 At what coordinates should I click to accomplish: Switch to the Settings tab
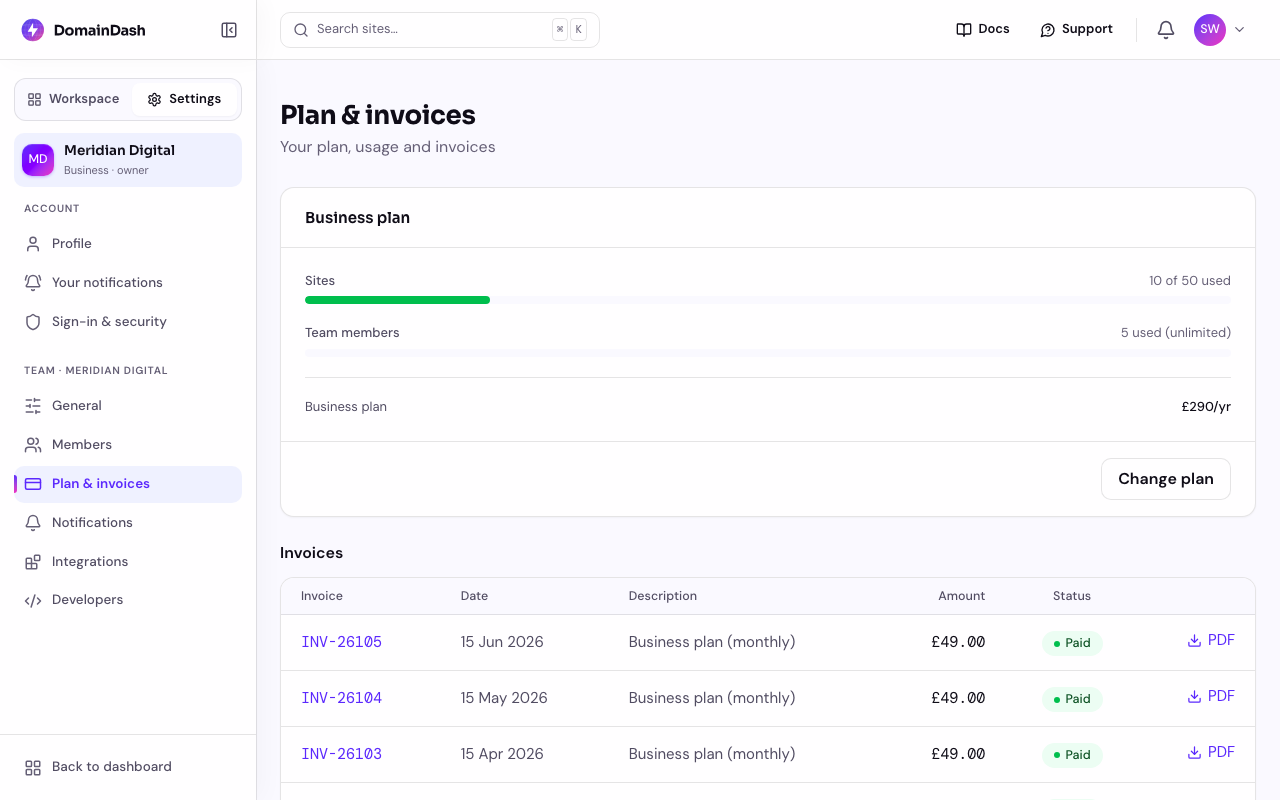click(184, 99)
